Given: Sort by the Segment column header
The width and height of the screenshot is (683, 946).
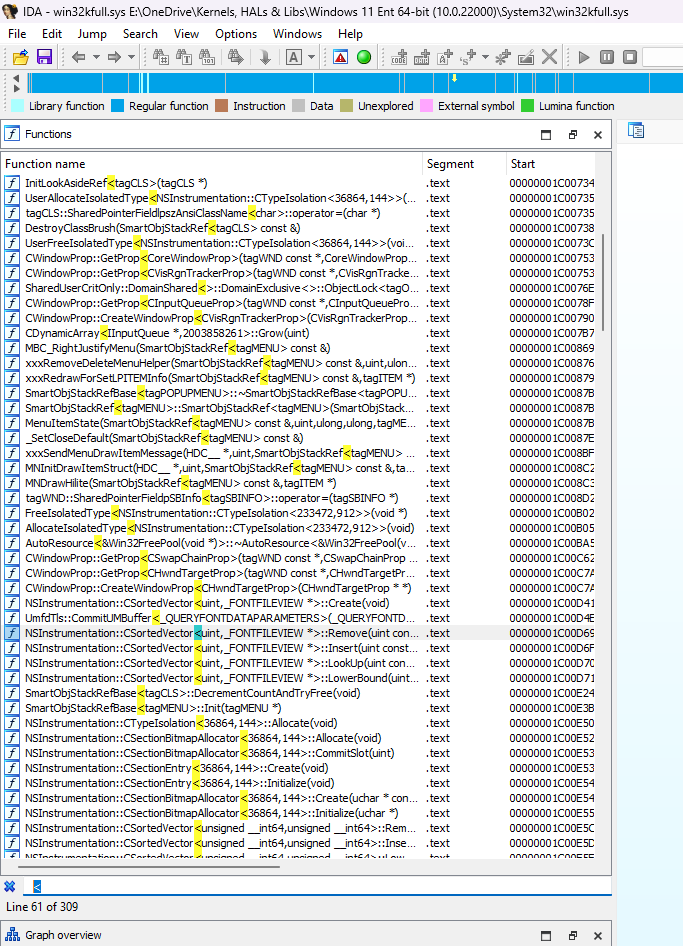Looking at the screenshot, I should [x=450, y=163].
